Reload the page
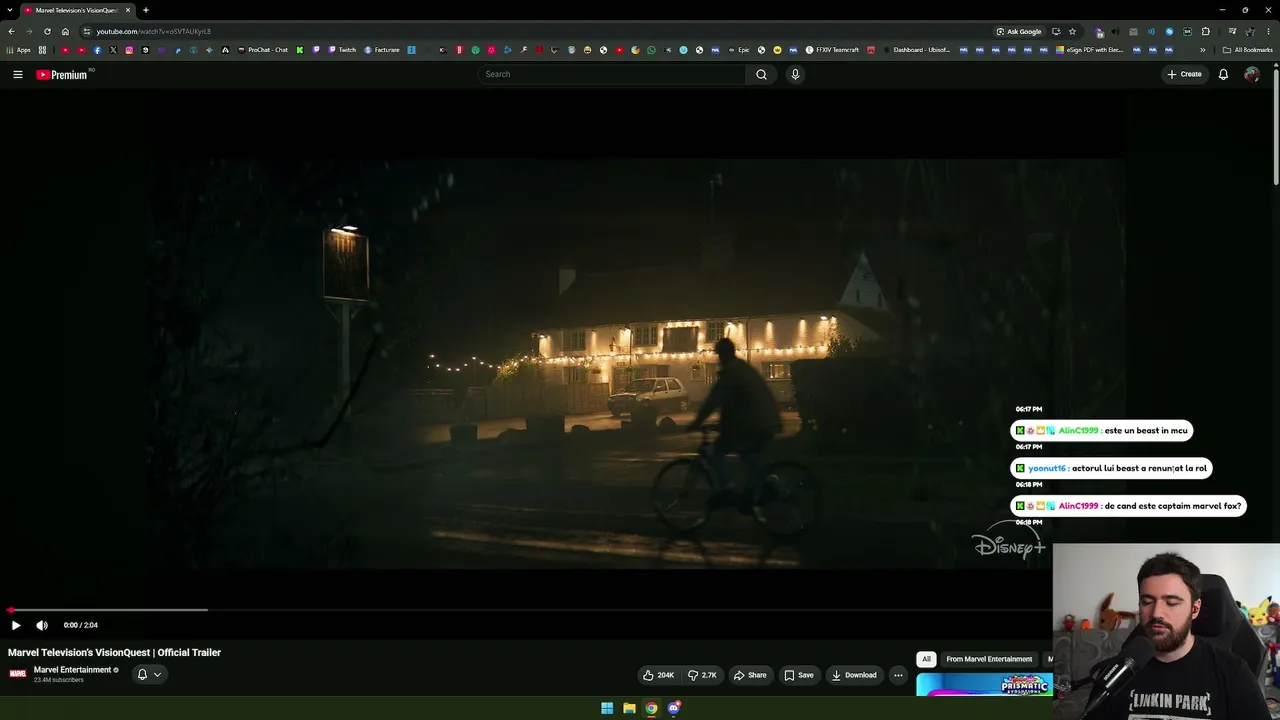The image size is (1280, 720). click(x=47, y=32)
